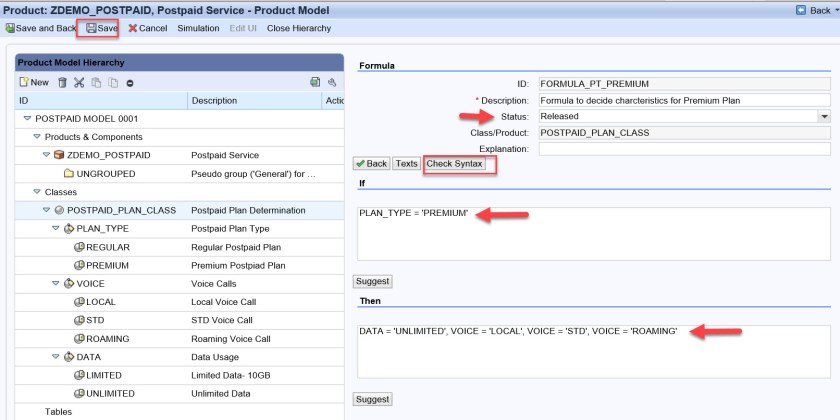Click Suggest button below the If box

(372, 281)
